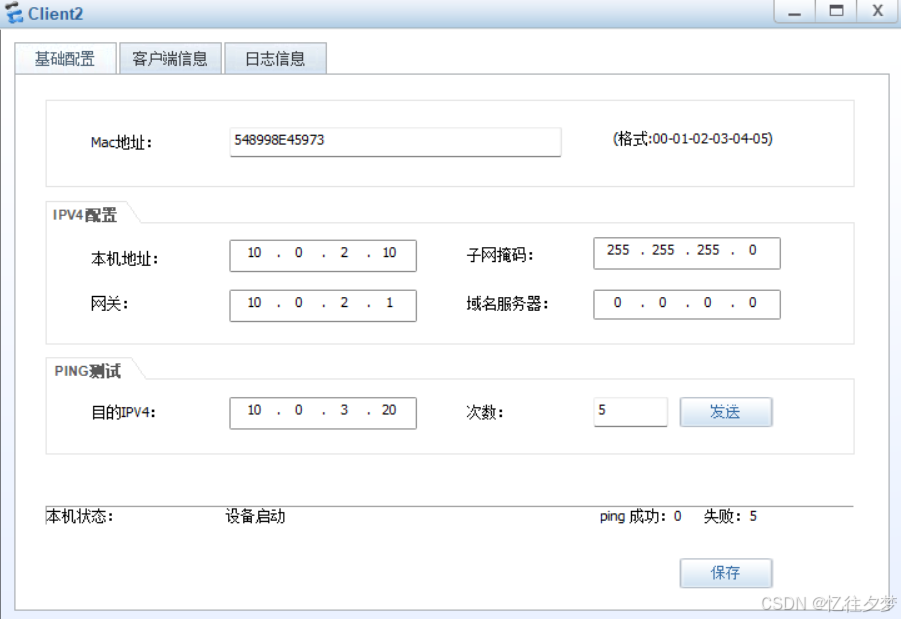Maximize the Client2 window
Viewport: 901px width, 619px height.
coord(836,11)
